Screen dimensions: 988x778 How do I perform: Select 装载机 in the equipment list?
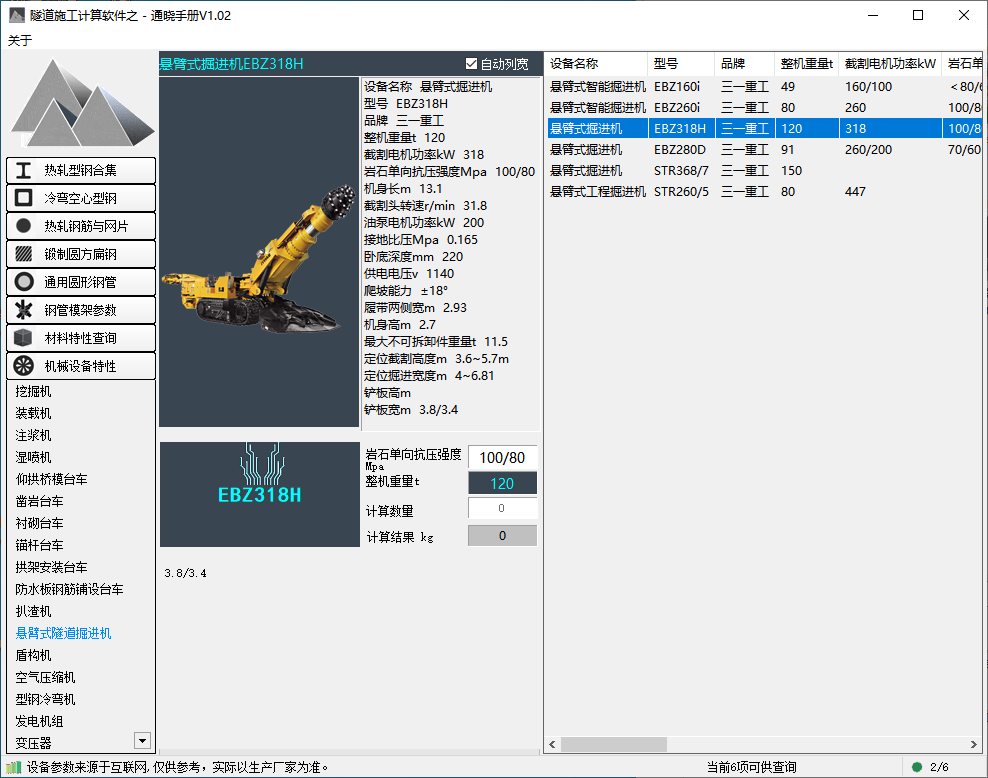click(x=33, y=413)
